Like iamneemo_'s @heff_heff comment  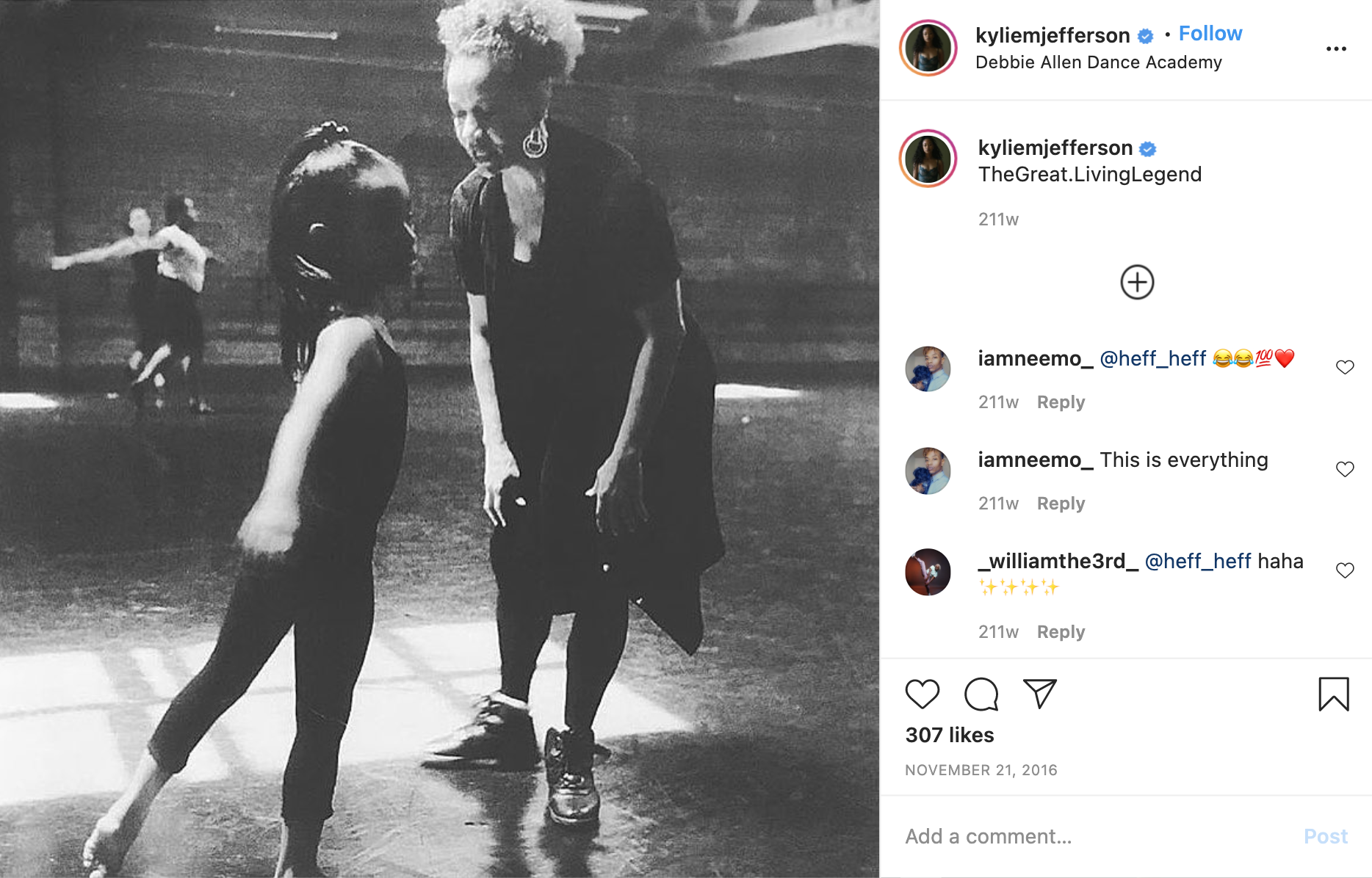(1345, 367)
